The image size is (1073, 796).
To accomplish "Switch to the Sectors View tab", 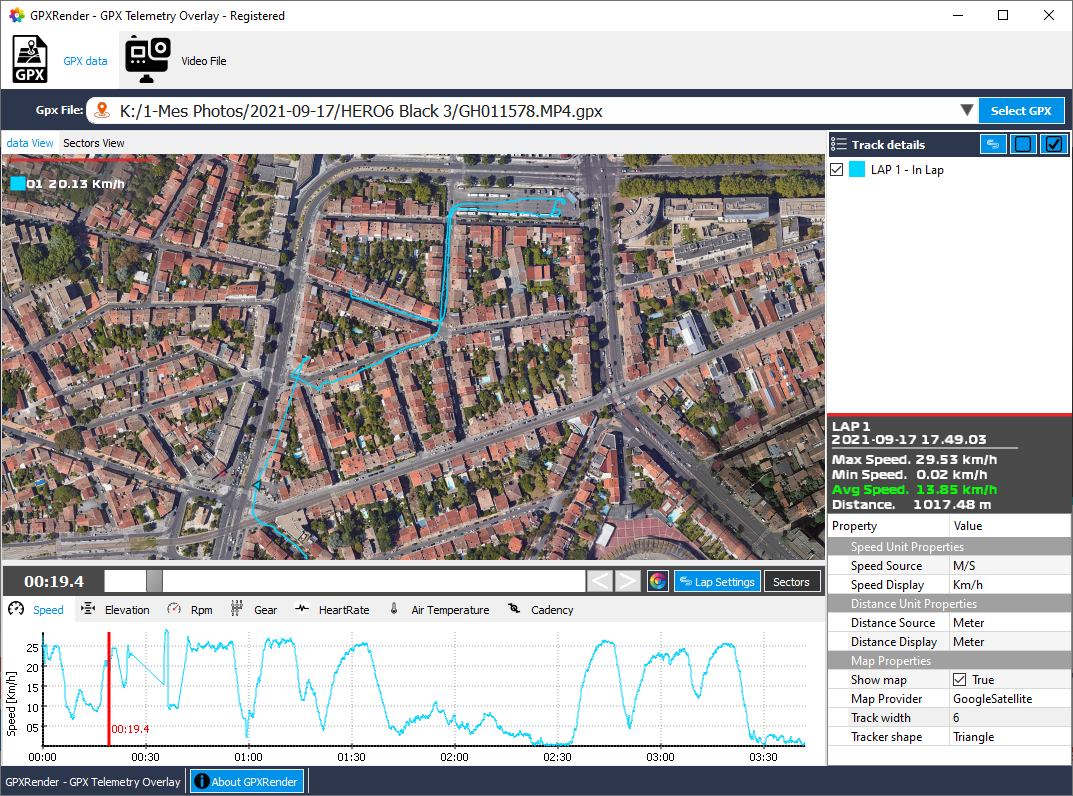I will point(93,143).
